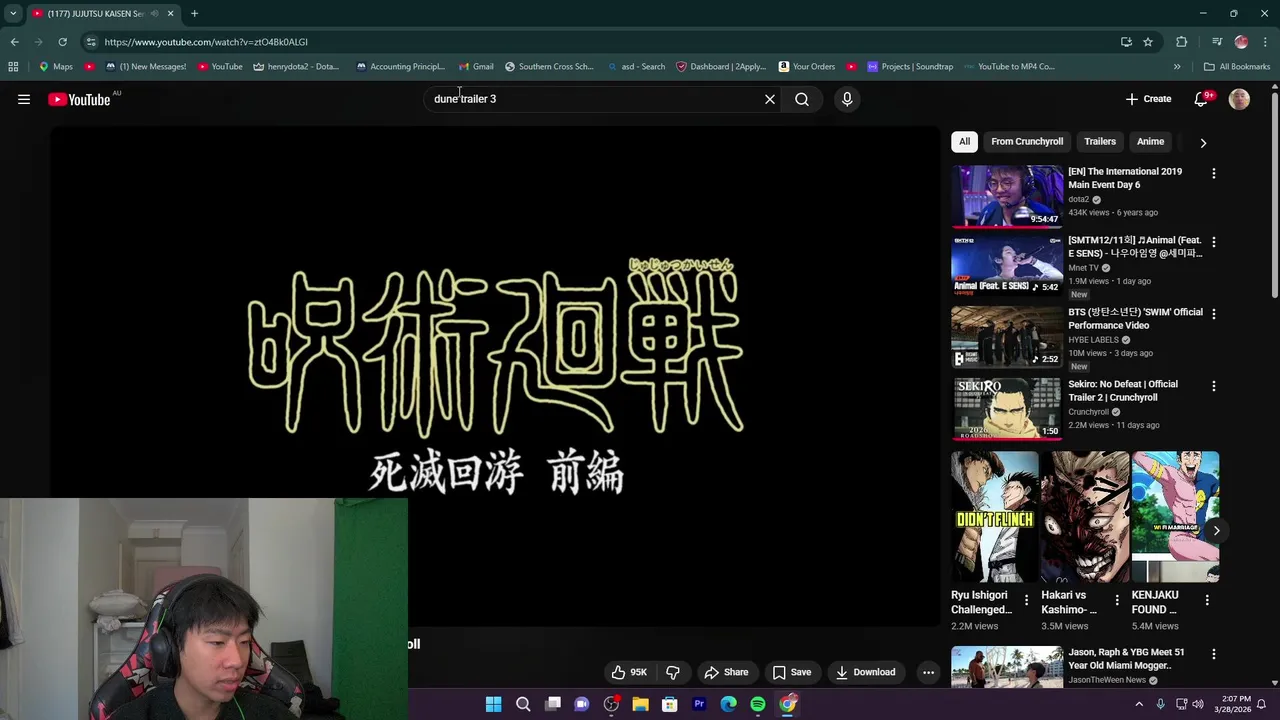Select the Trailers filter chip
This screenshot has height=720, width=1280.
click(1100, 142)
